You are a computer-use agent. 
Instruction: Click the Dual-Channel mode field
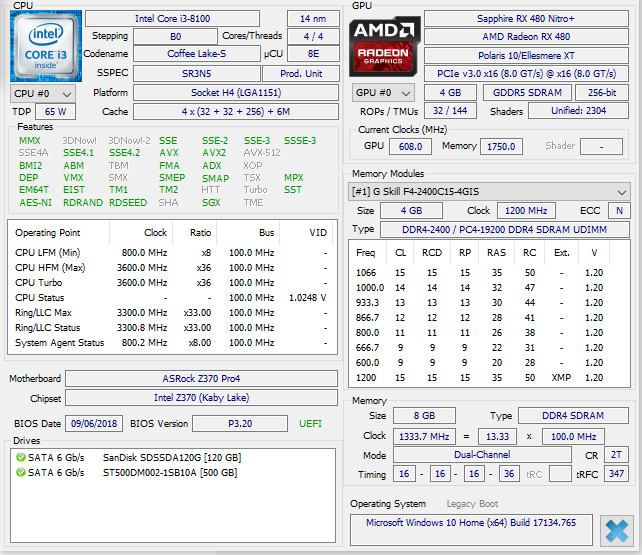482,455
